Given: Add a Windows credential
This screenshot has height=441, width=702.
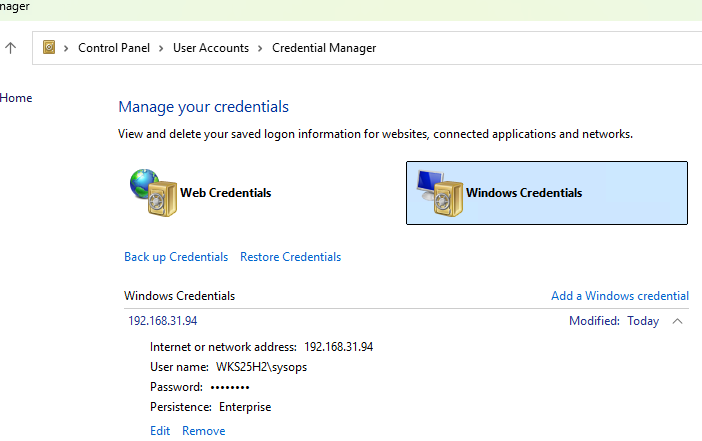Looking at the screenshot, I should click(619, 296).
